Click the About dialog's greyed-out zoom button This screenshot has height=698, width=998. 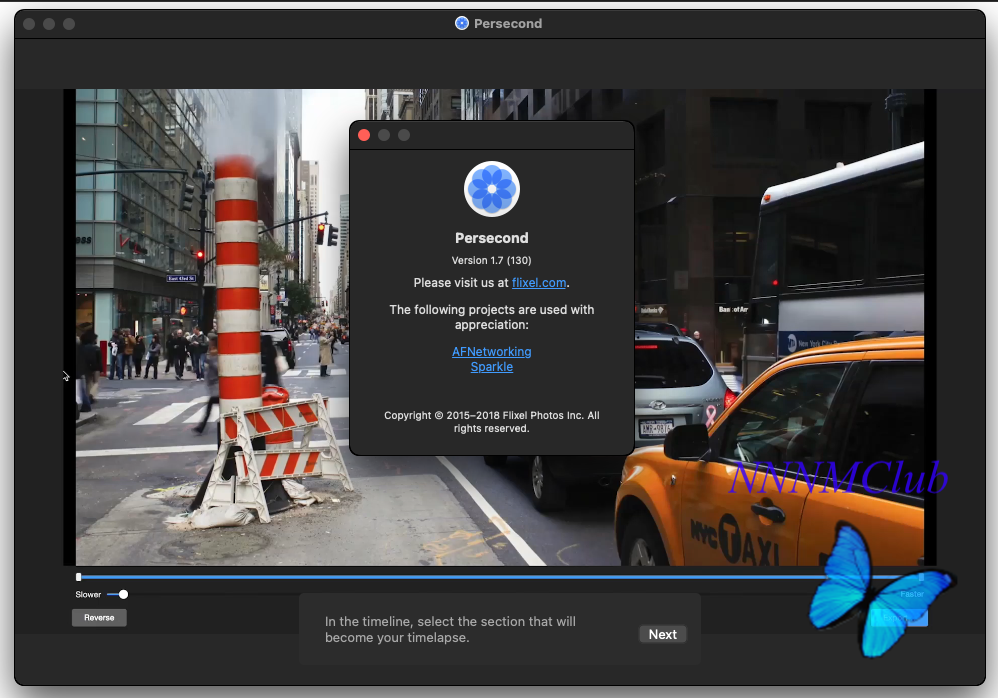404,135
